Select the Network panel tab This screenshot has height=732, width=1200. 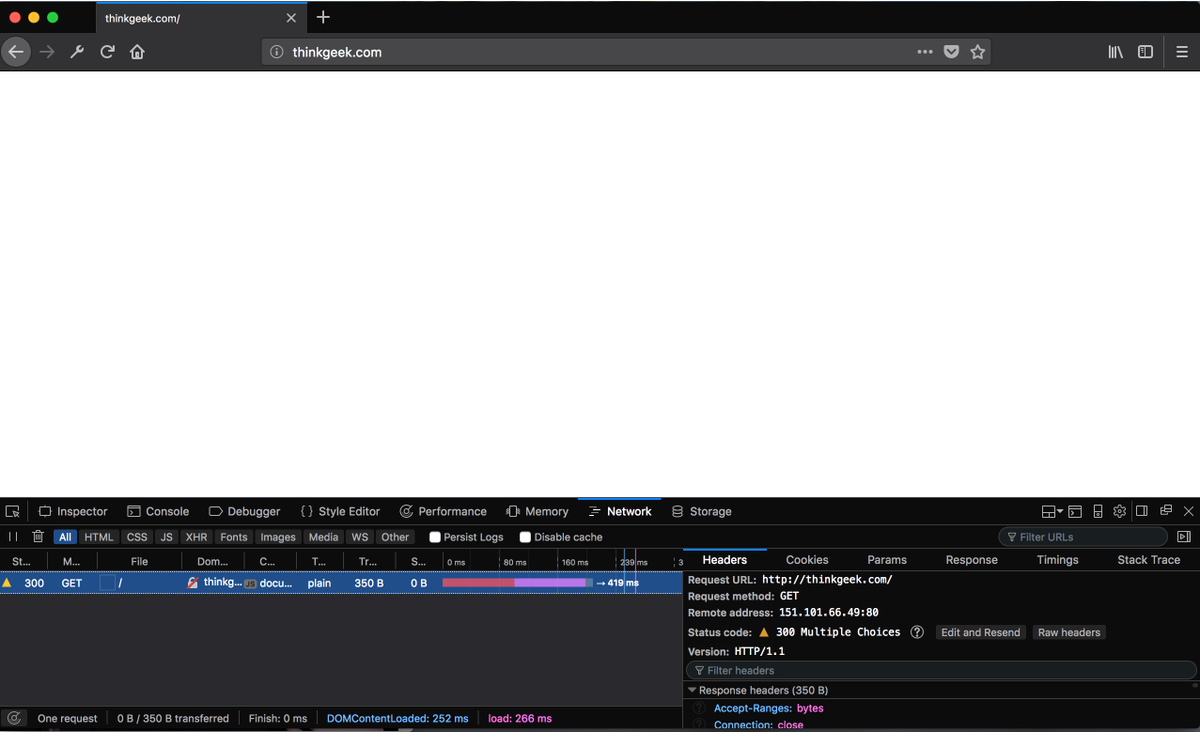[619, 511]
